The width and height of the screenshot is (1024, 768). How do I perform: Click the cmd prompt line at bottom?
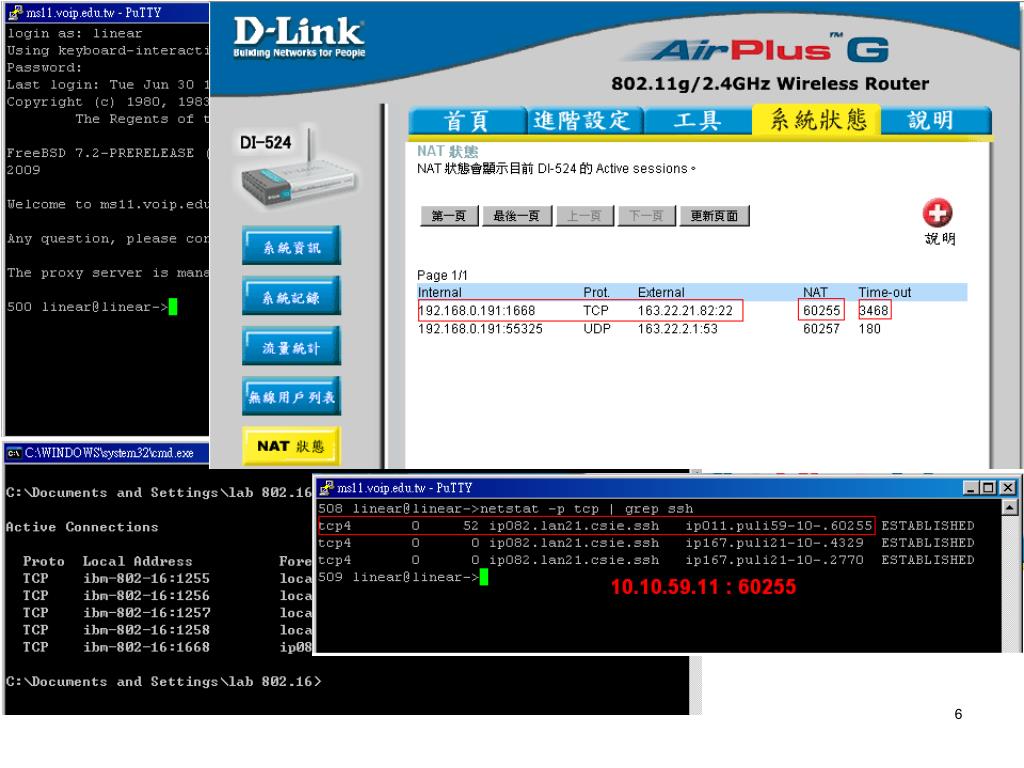pyautogui.click(x=163, y=681)
